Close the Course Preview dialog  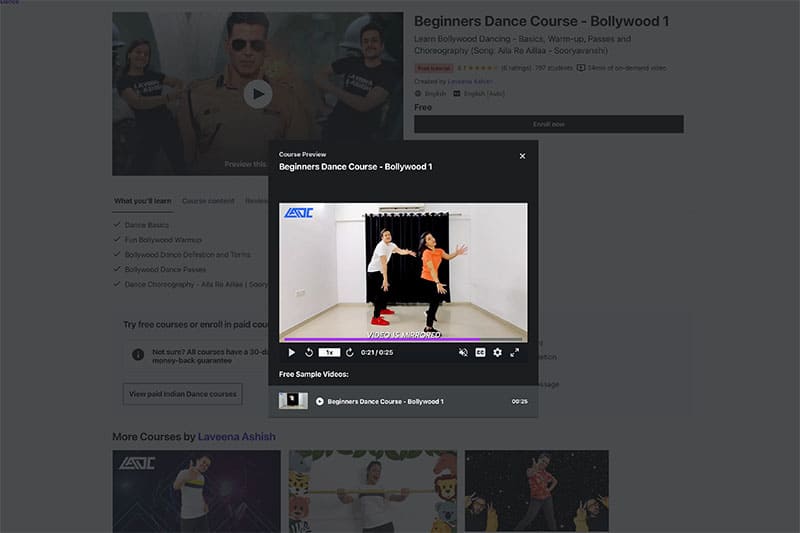coord(522,156)
